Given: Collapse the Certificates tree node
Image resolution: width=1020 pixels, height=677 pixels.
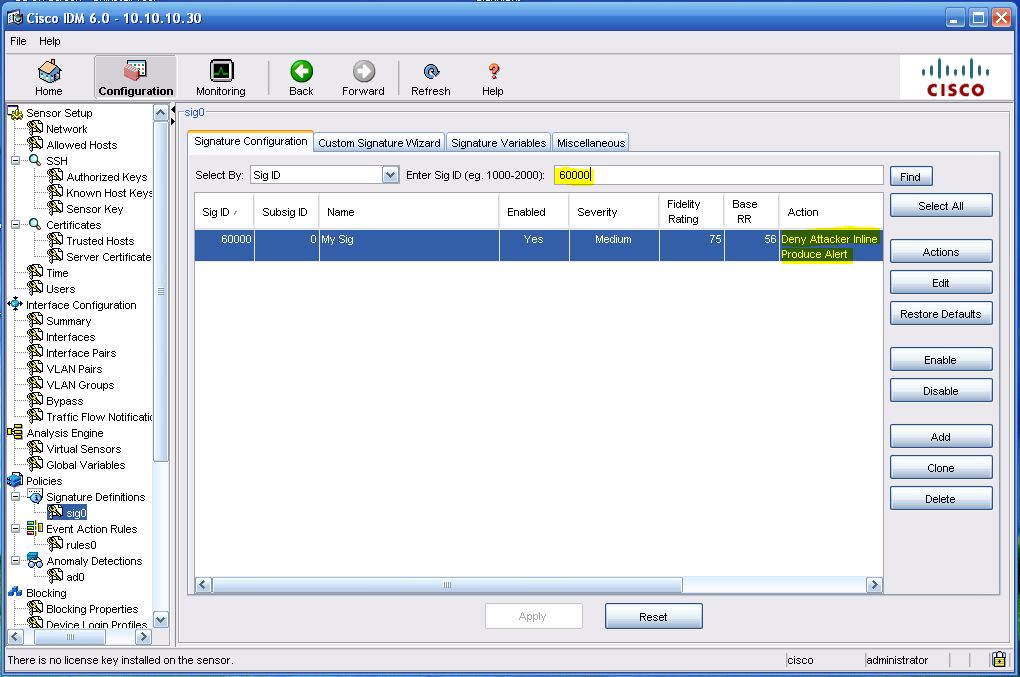Looking at the screenshot, I should [x=16, y=224].
